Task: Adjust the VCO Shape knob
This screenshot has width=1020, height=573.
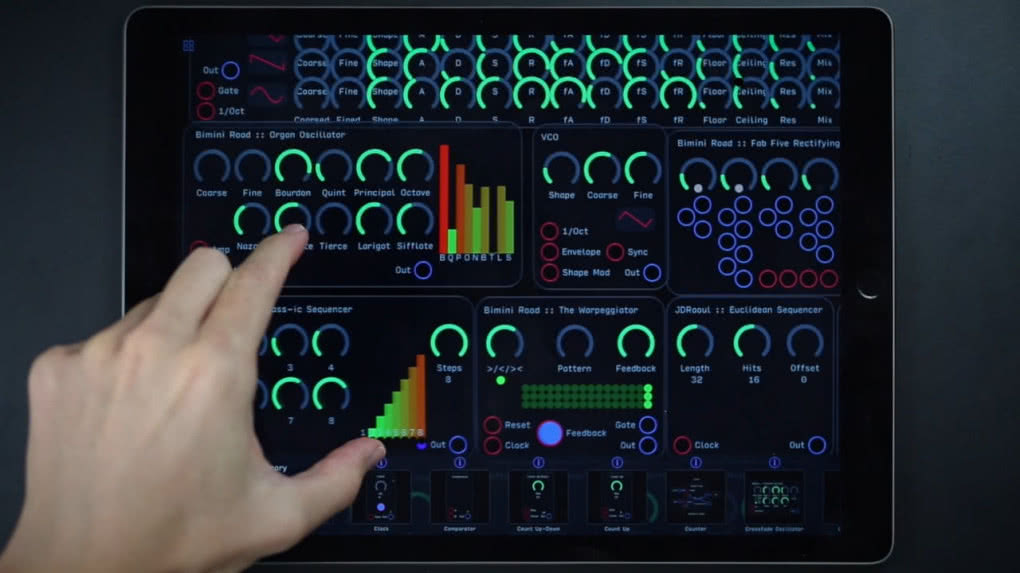Action: (561, 170)
